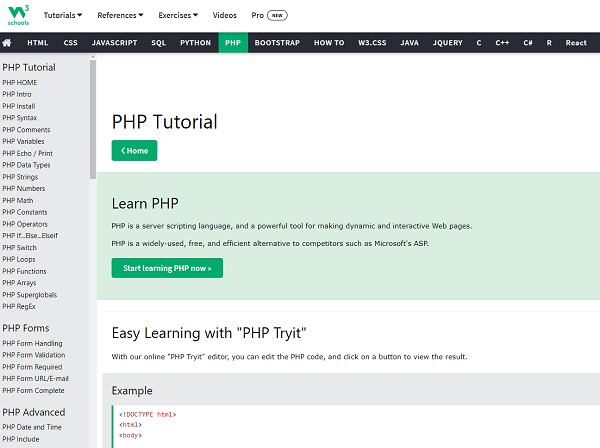Open PHP Data Types in sidebar
The height and width of the screenshot is (448, 600).
[26, 165]
